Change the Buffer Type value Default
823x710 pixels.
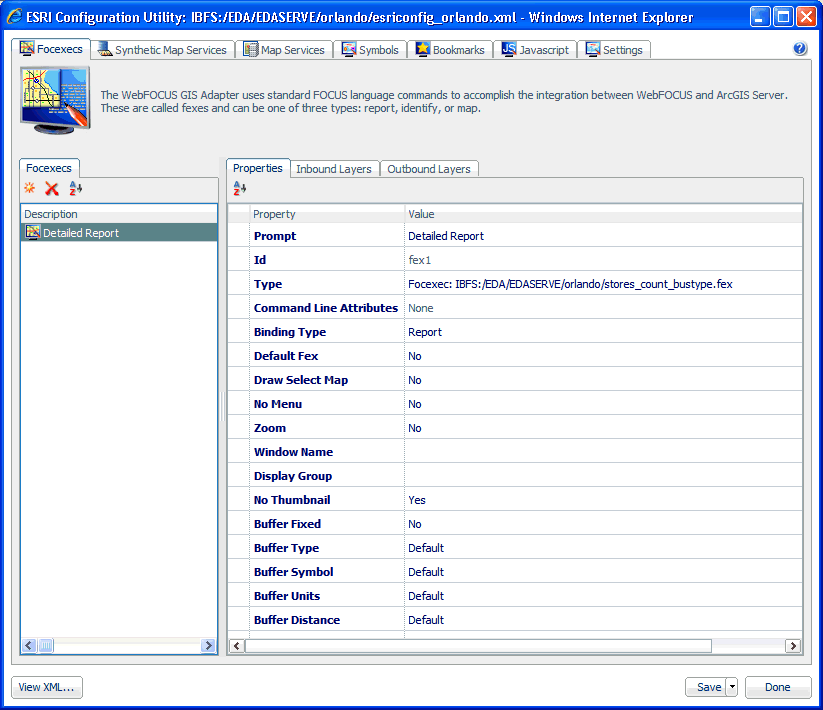(604, 548)
